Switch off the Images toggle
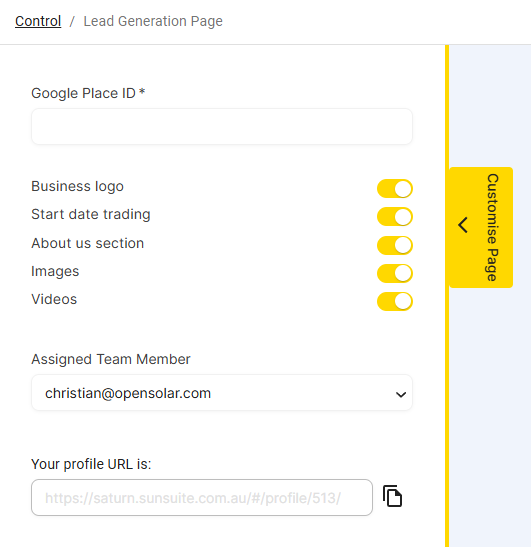531x547 pixels. coord(395,273)
